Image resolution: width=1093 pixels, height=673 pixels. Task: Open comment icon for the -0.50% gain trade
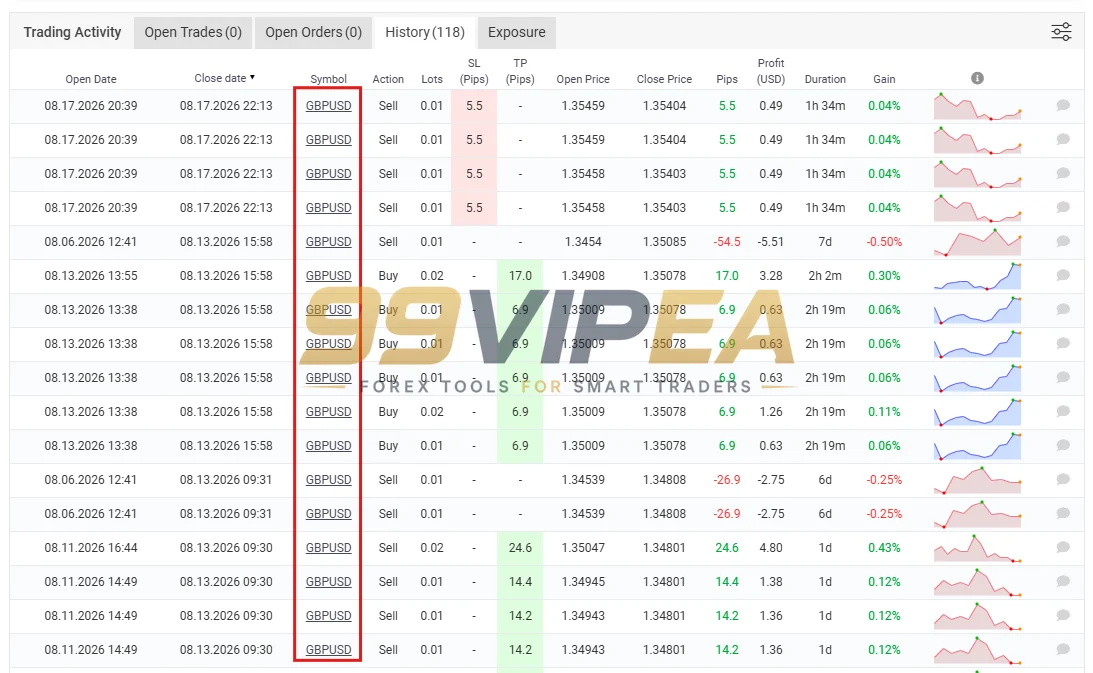1063,241
